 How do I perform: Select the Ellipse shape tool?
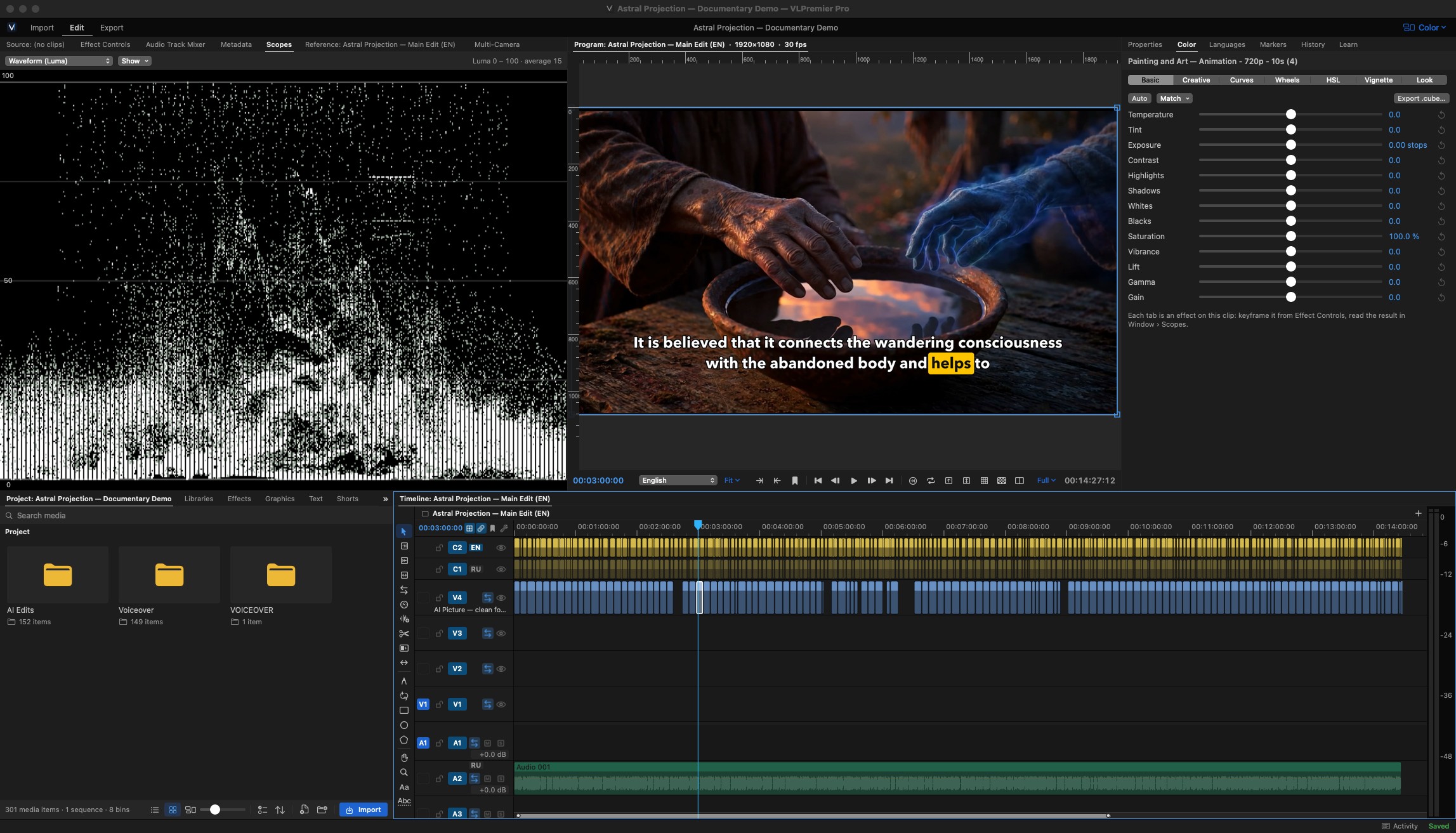tap(403, 725)
